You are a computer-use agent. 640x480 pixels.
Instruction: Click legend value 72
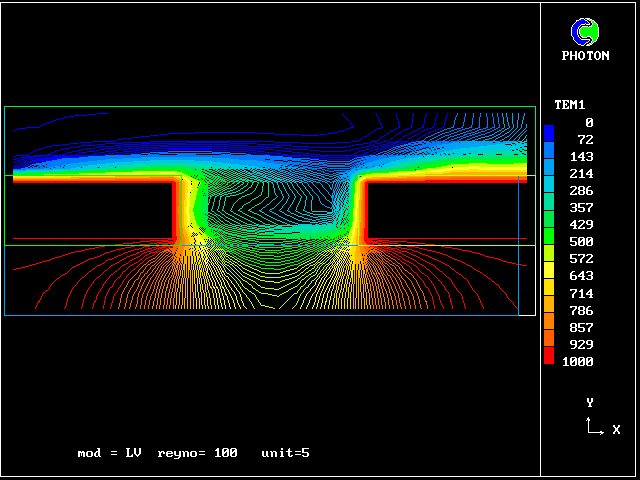click(585, 140)
